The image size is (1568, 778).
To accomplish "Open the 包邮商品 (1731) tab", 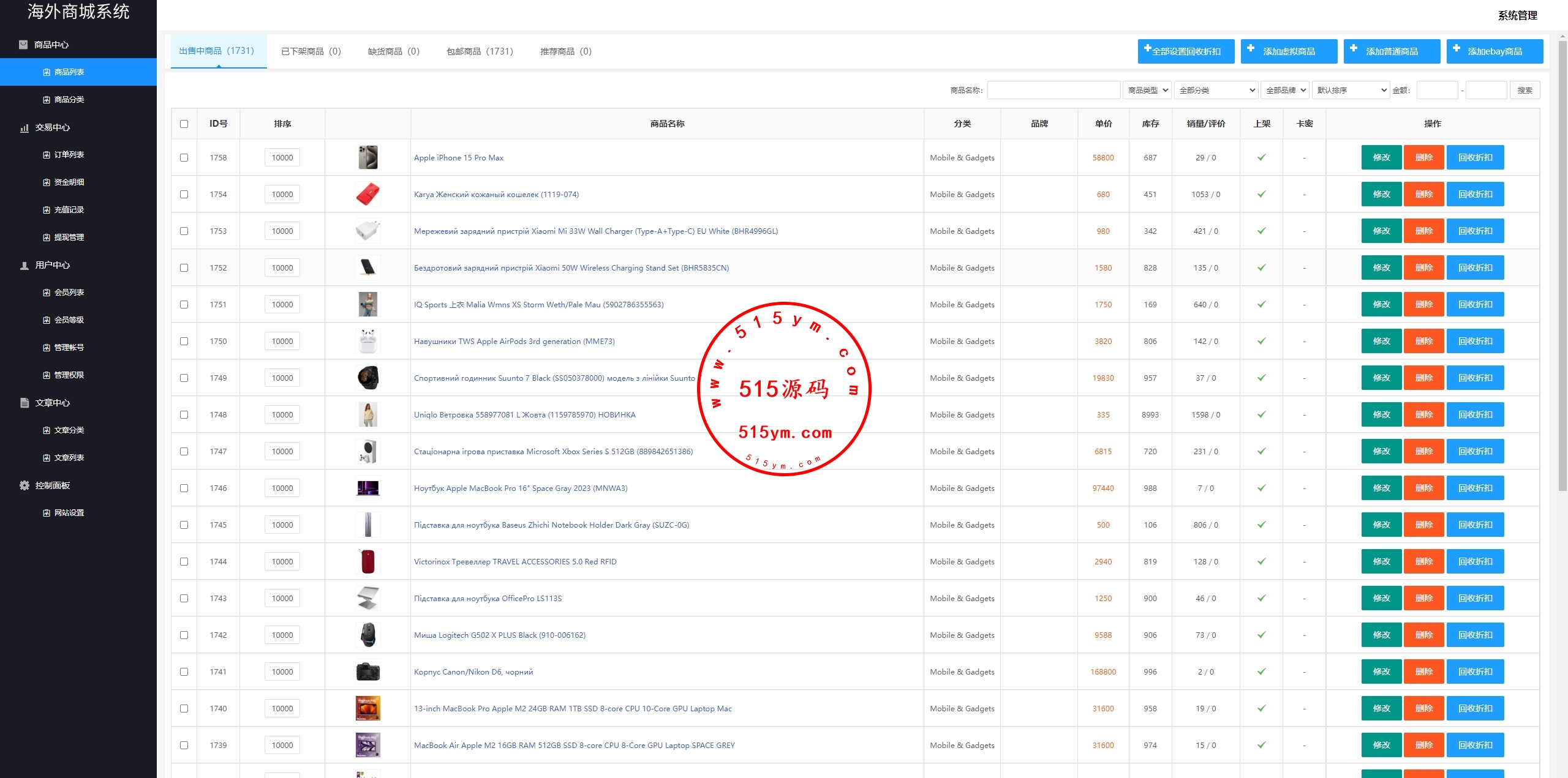I will coord(480,51).
